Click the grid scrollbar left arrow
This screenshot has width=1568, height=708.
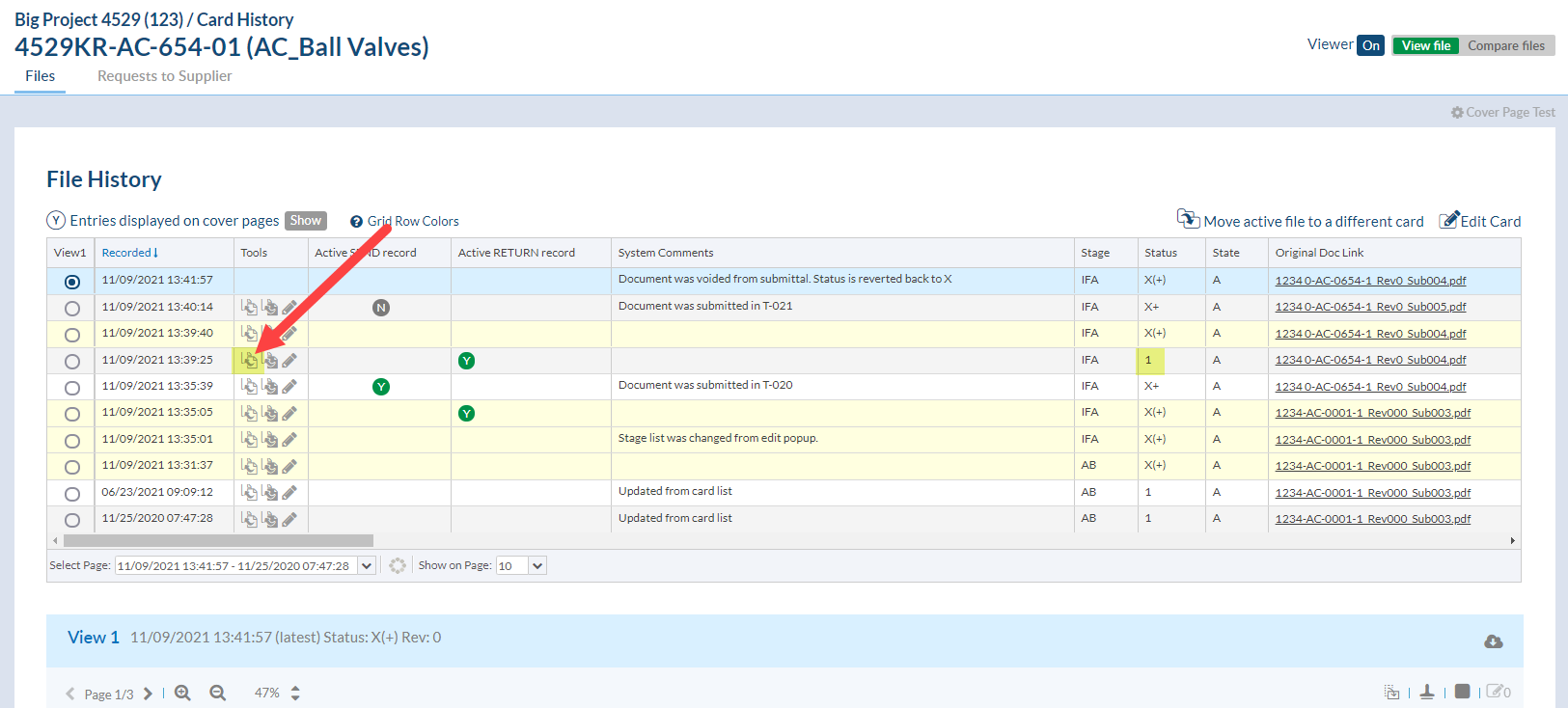click(x=55, y=540)
